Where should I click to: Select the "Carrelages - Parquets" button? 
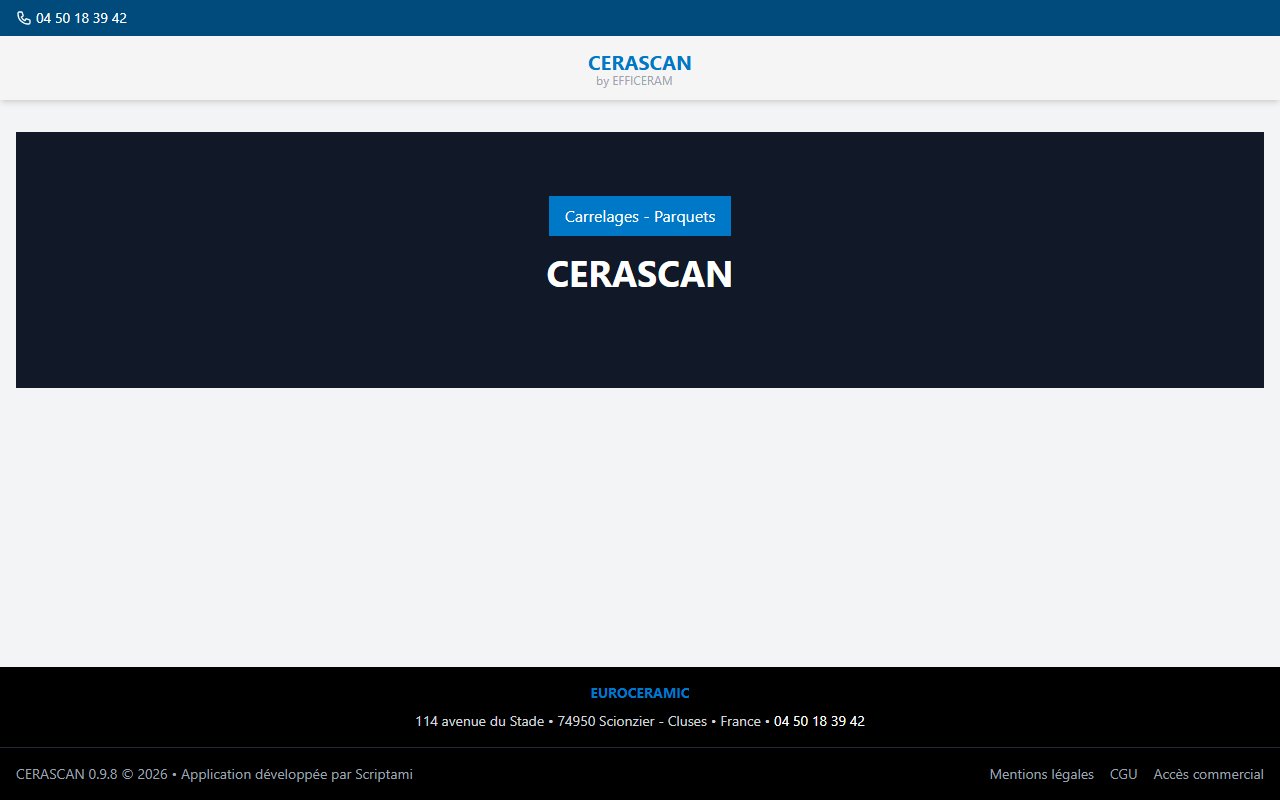tap(639, 216)
